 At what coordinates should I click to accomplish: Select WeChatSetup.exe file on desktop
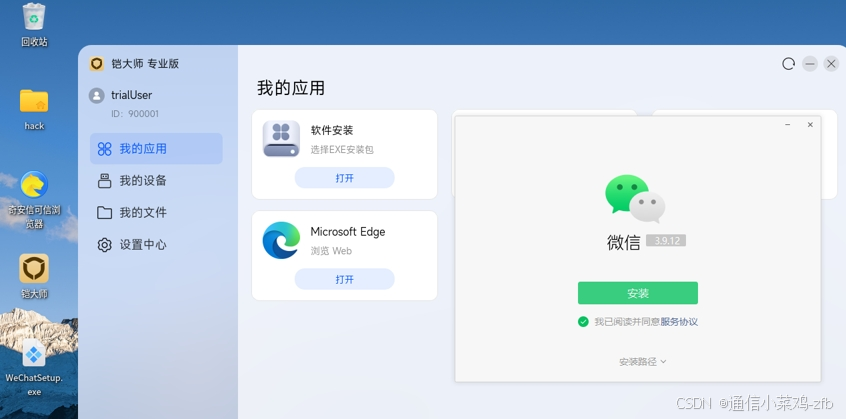click(34, 354)
